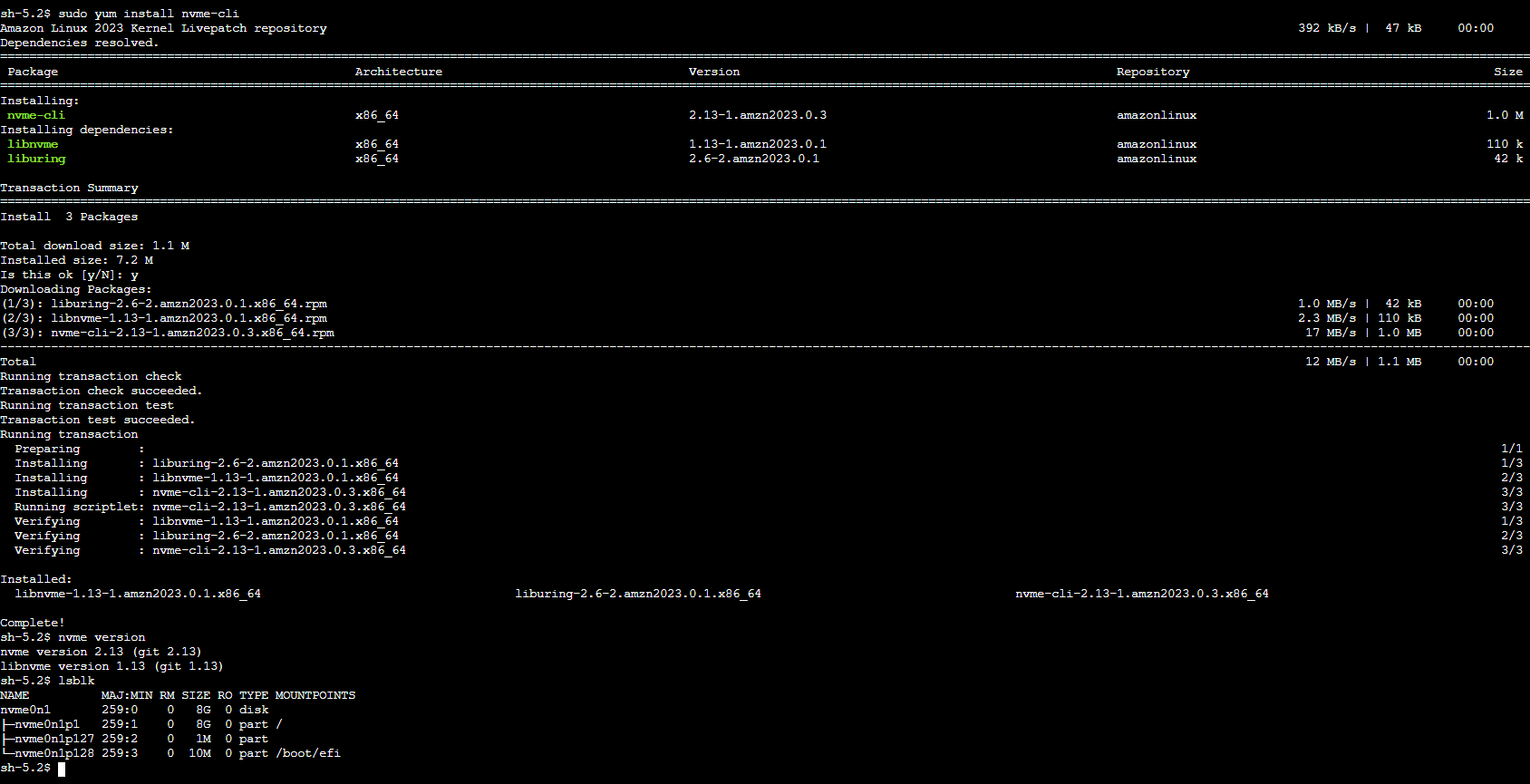Click the '42 k' size of liburing
Viewport: 1530px width, 784px height.
(x=1508, y=159)
